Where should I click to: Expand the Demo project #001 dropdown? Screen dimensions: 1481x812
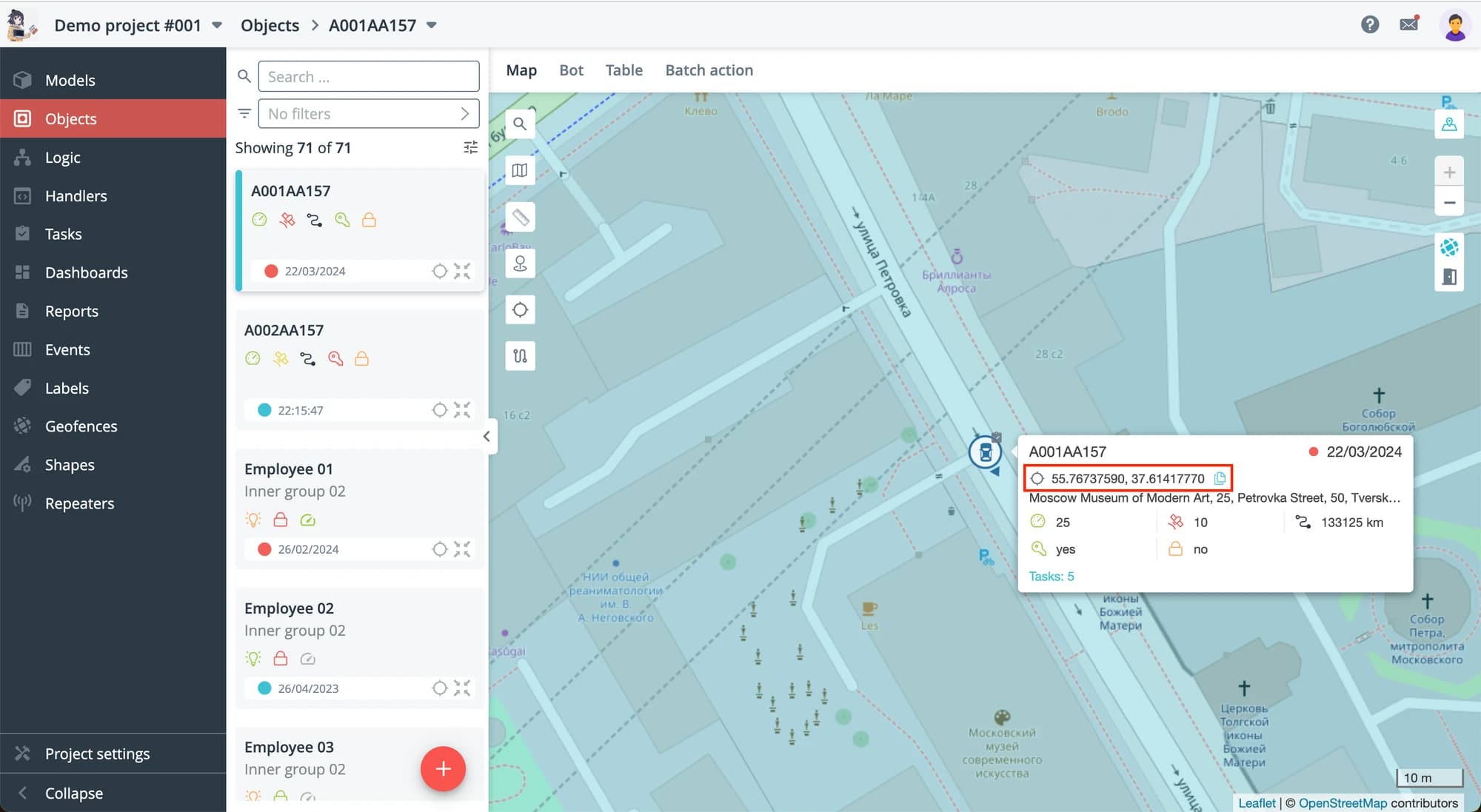click(217, 25)
